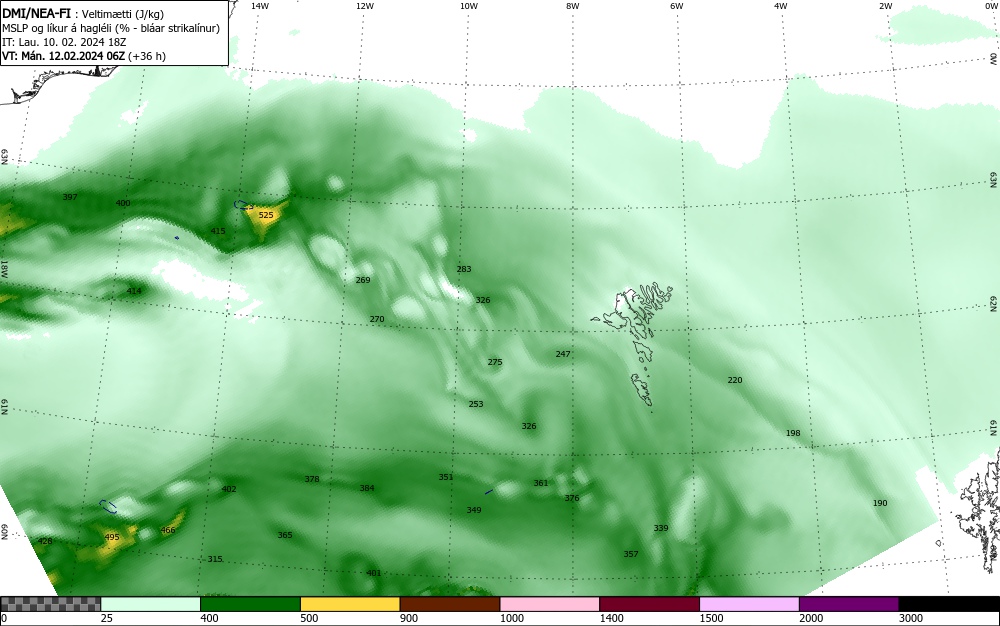Click the 414 map value

134,291
